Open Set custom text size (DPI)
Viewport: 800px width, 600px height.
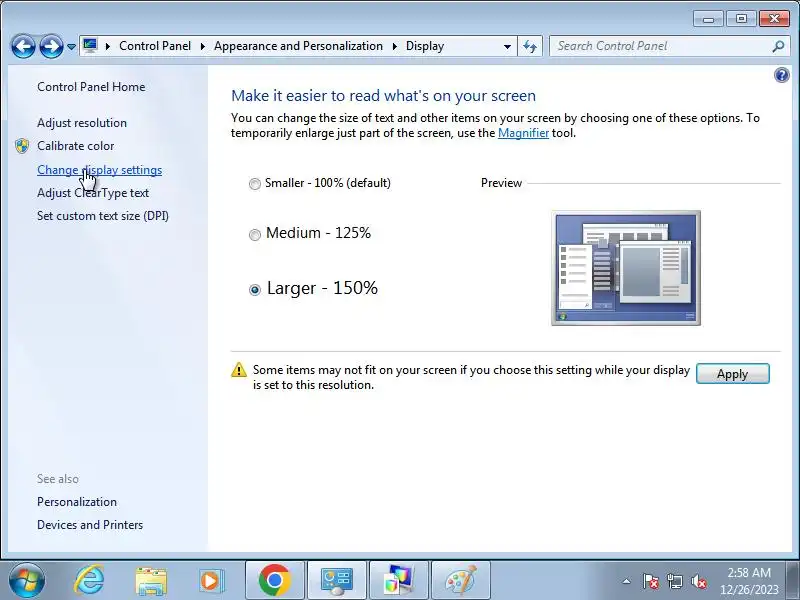103,216
